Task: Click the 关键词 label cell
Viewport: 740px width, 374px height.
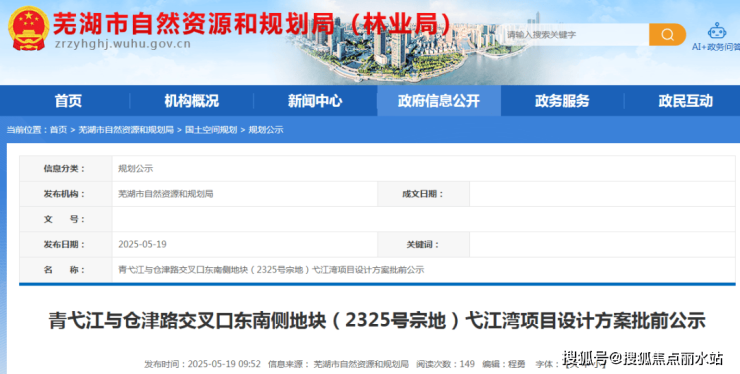Action: (423, 244)
